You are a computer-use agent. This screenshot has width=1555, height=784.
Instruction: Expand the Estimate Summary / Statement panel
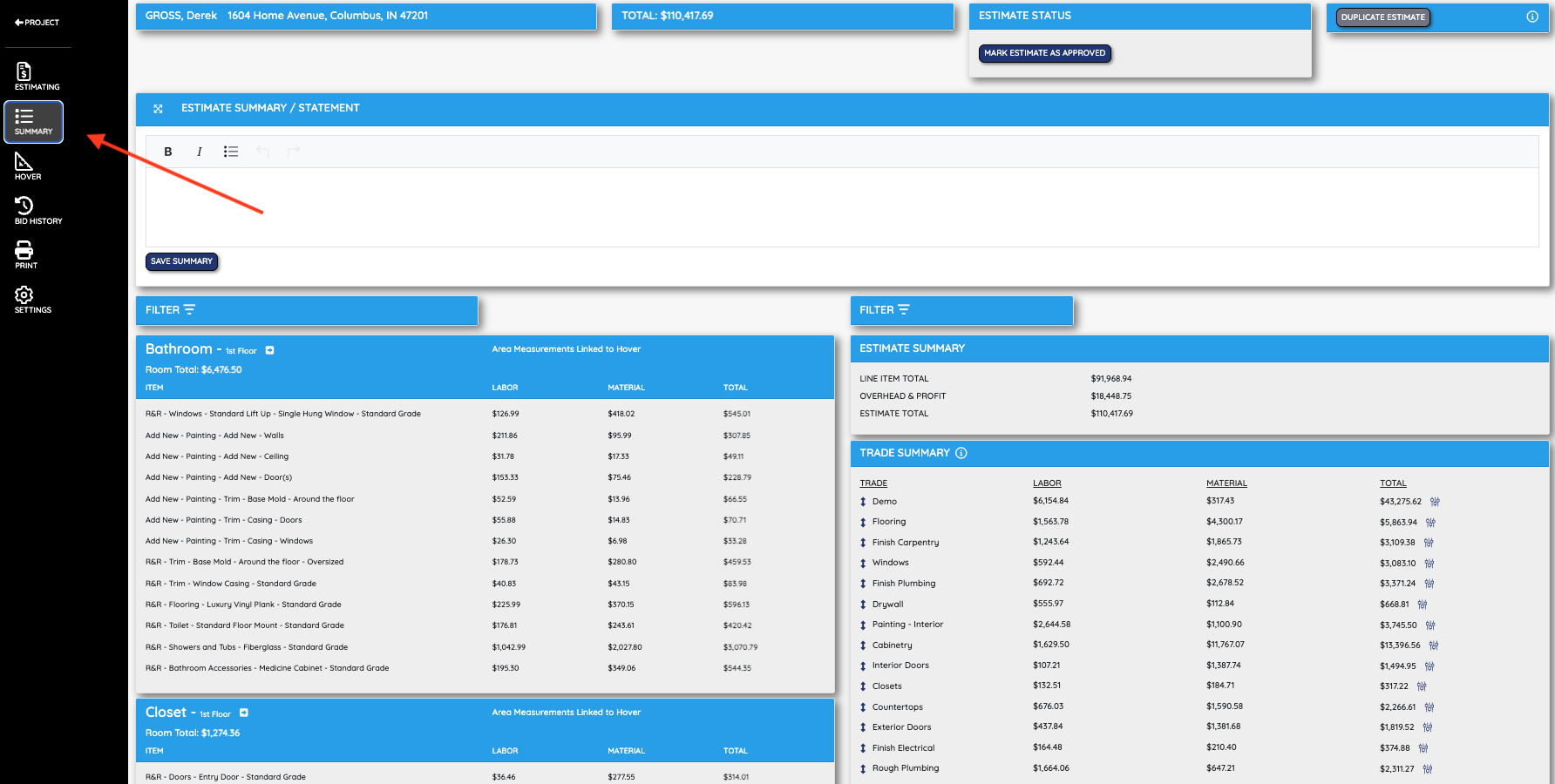(158, 109)
